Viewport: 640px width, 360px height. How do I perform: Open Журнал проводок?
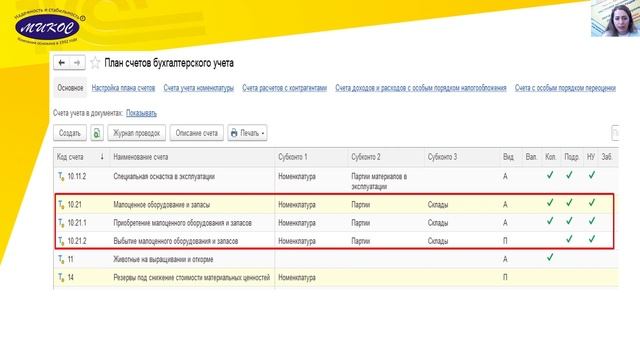(x=136, y=133)
